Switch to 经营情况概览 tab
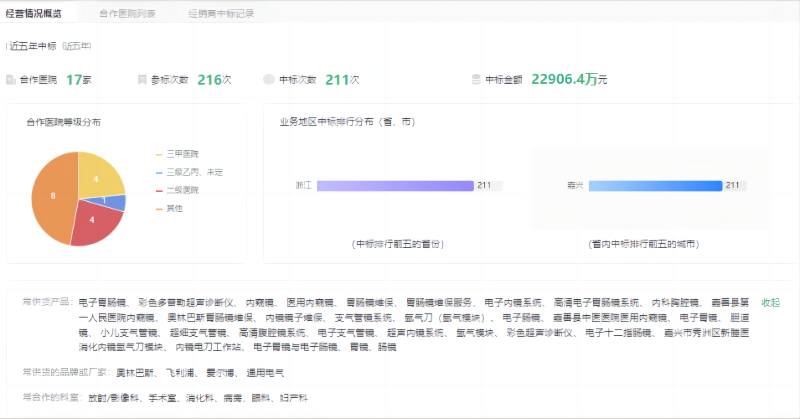 click(34, 14)
